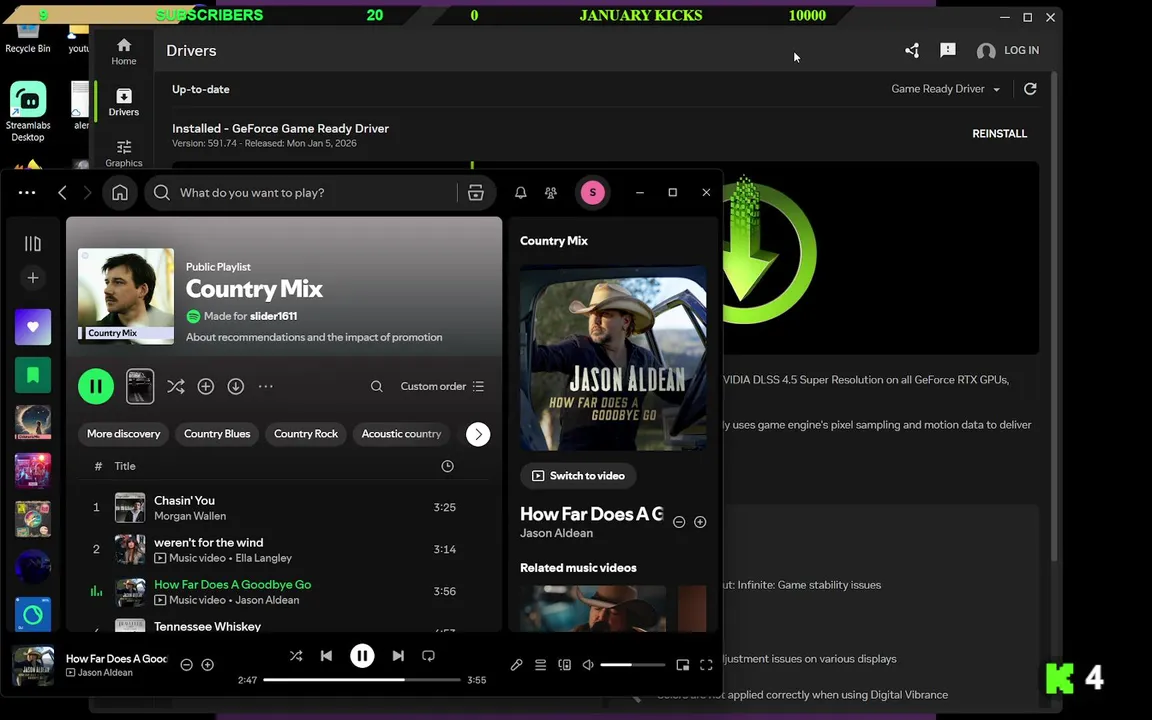This screenshot has width=1152, height=720.
Task: Open the play Queue icon
Action: (x=540, y=665)
